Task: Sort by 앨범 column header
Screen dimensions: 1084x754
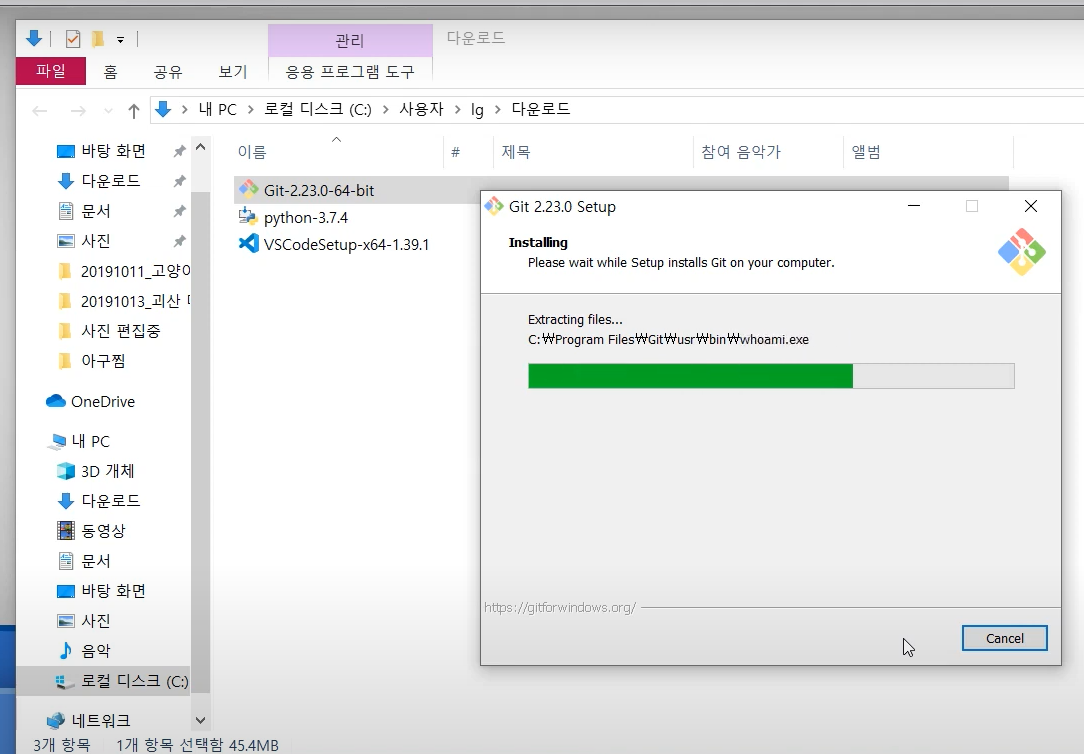Action: pos(928,152)
